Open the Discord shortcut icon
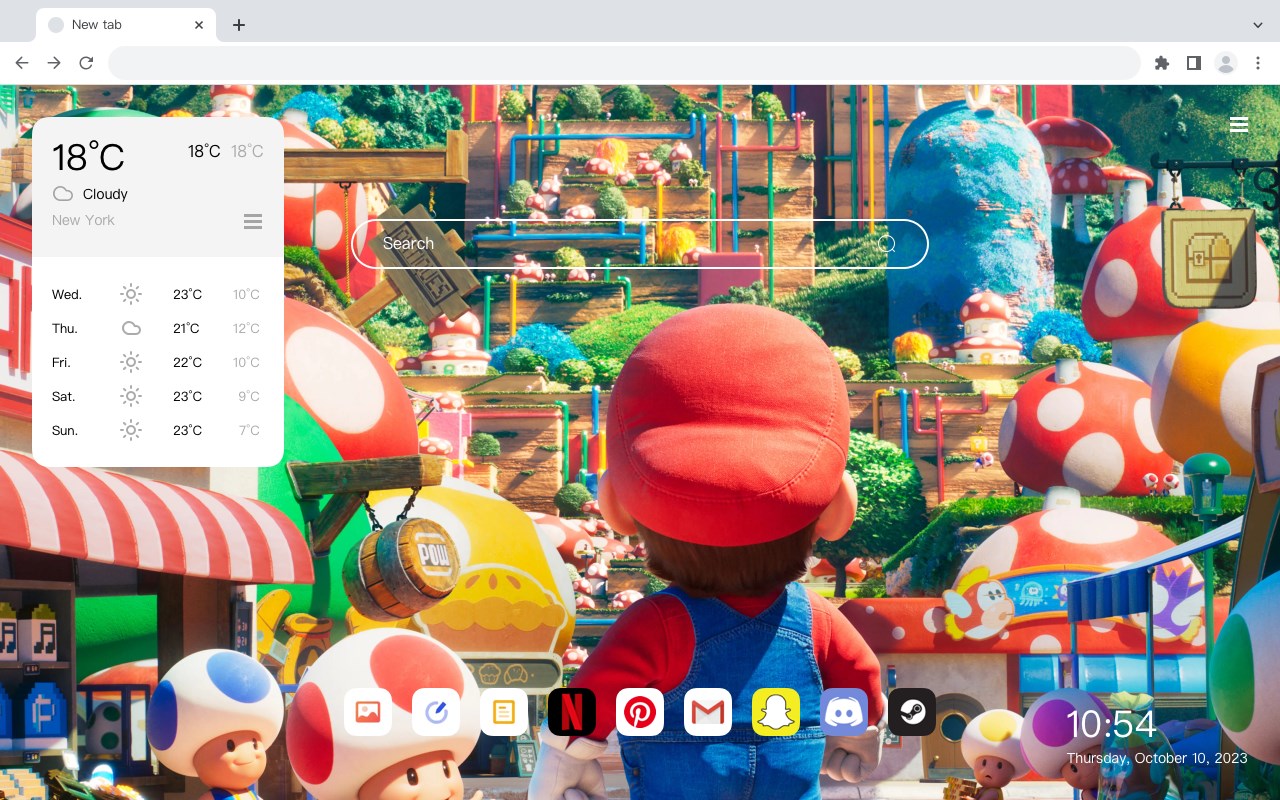 [844, 712]
